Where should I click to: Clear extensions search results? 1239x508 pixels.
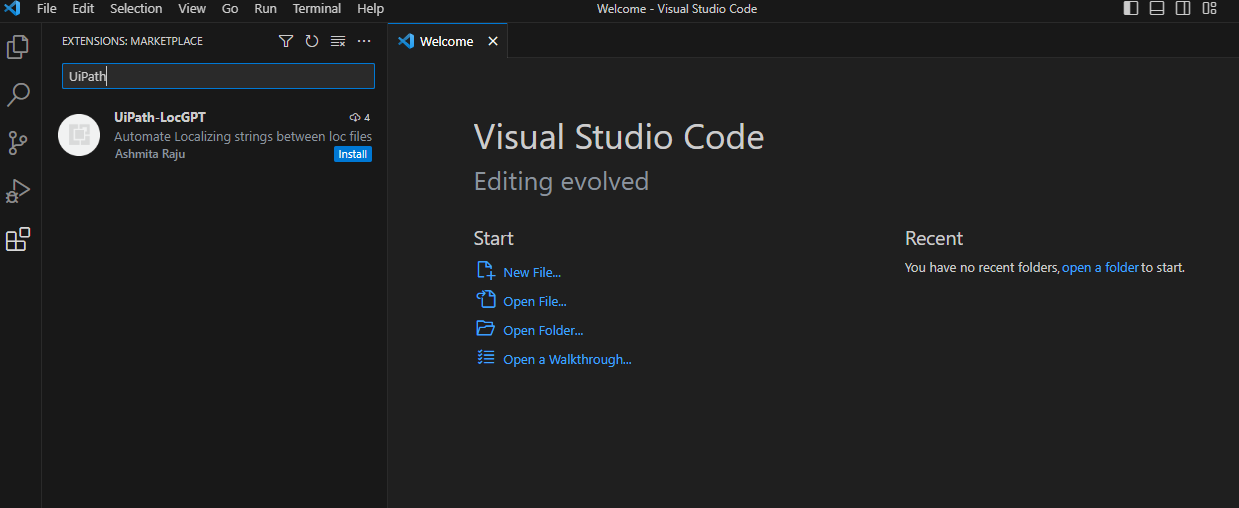pyautogui.click(x=338, y=41)
